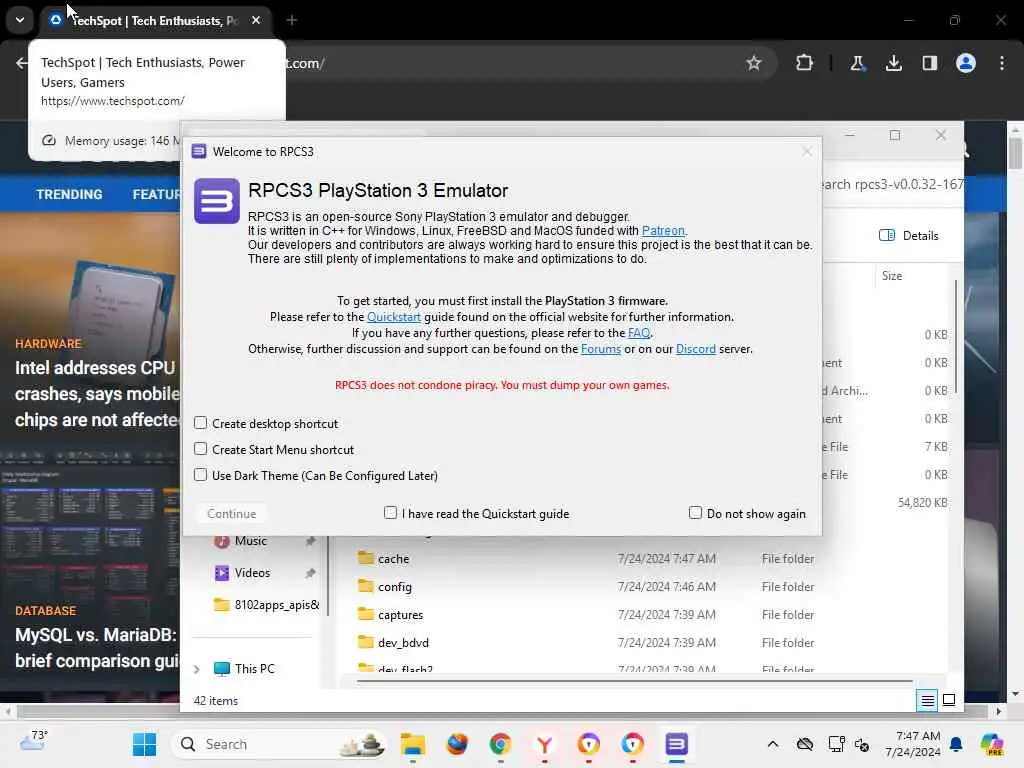
Task: Open Chrome Labs flask icon
Action: [857, 63]
